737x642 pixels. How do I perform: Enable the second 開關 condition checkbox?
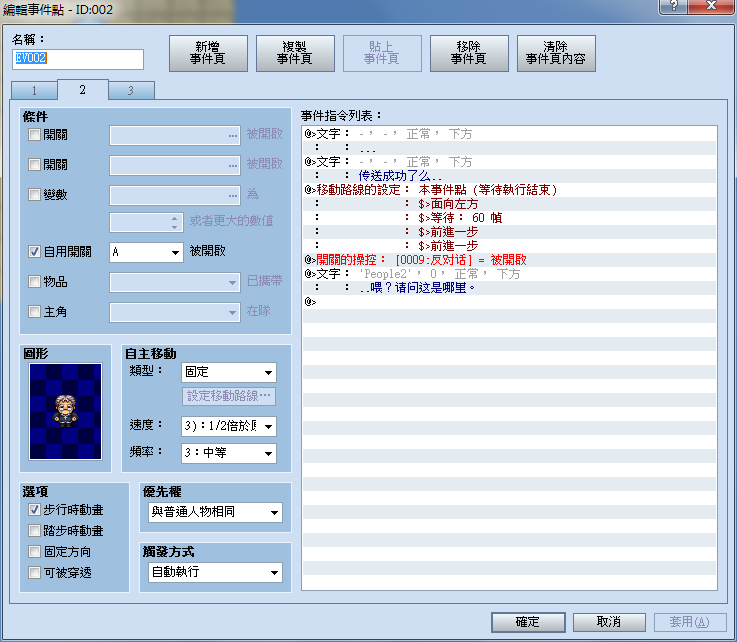(34, 164)
